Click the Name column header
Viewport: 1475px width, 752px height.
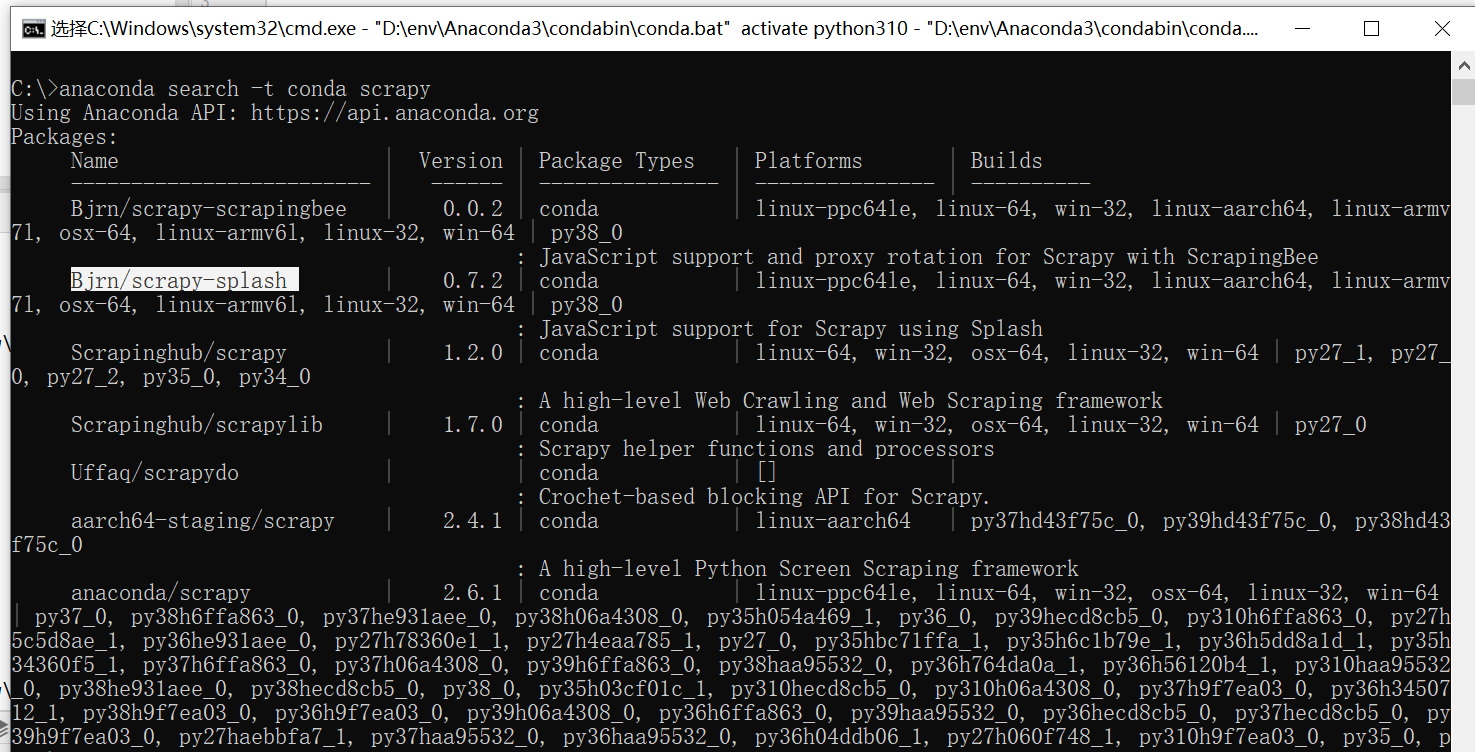(94, 161)
